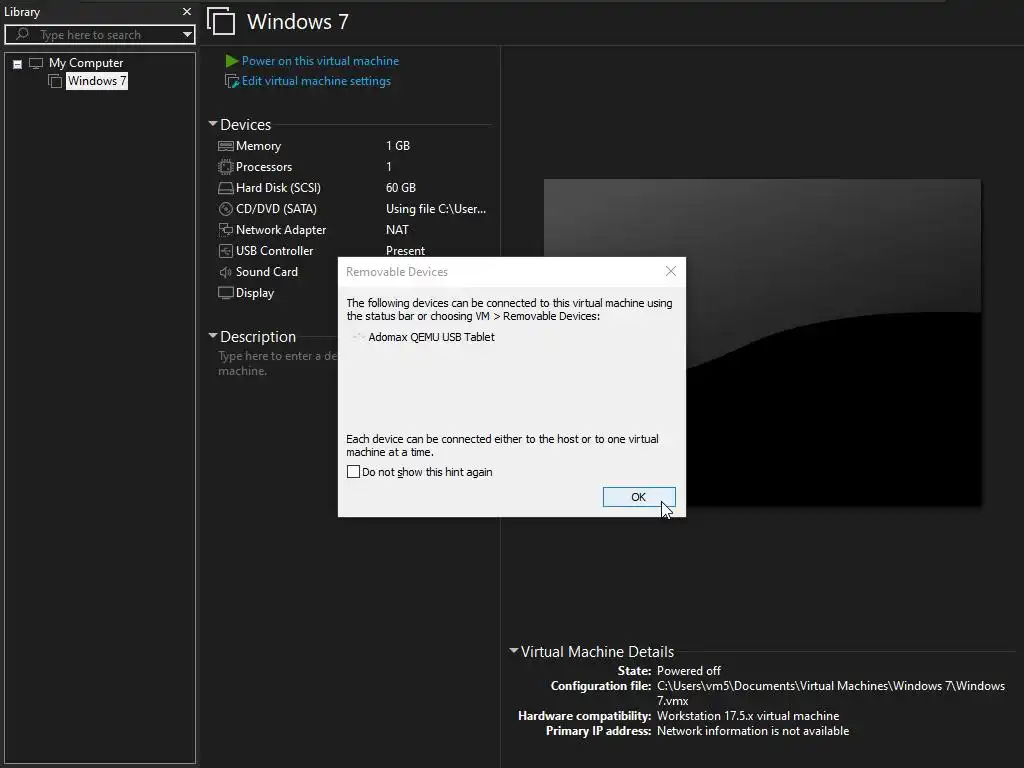Click the 'Powered off' state text
Screen dimensions: 1024x768
click(688, 671)
